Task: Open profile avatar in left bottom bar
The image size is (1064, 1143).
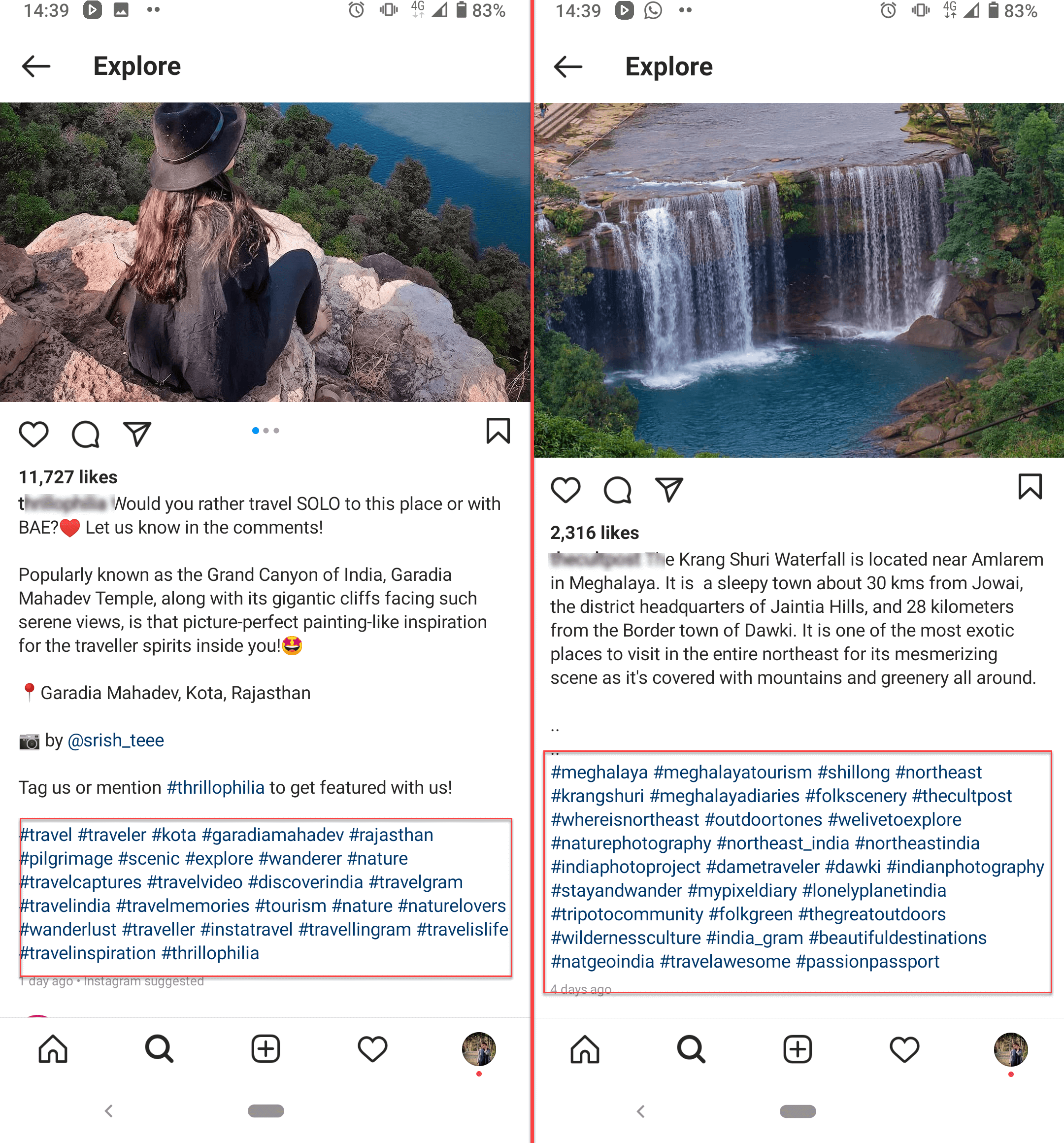Action: click(x=479, y=1049)
